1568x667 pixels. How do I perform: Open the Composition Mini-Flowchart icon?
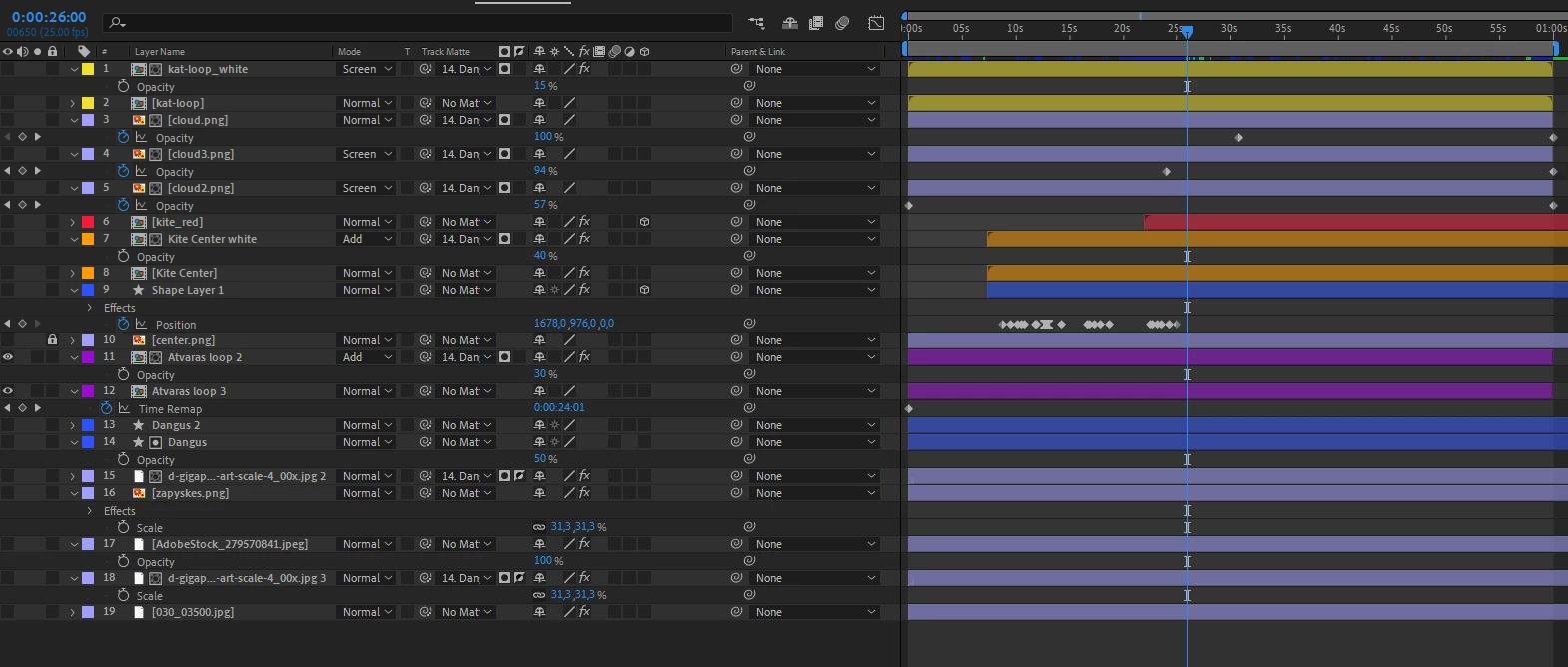tap(756, 23)
